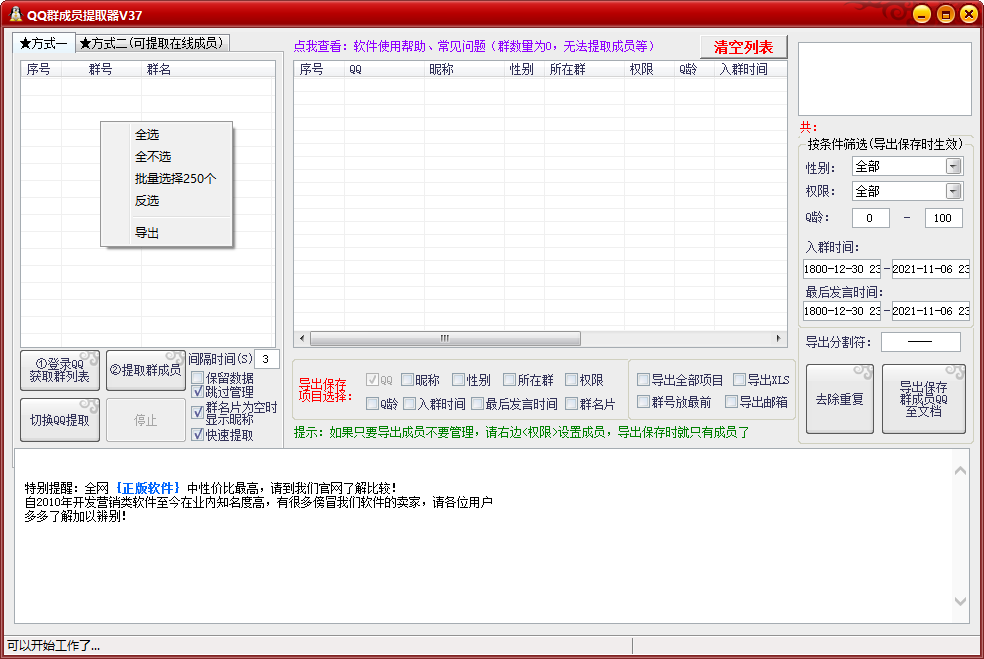Click the Q龄 minimum value field

[x=870, y=218]
